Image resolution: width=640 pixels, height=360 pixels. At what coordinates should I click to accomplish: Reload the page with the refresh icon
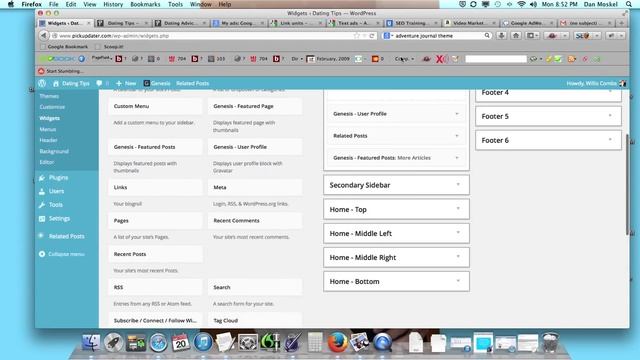[372, 36]
